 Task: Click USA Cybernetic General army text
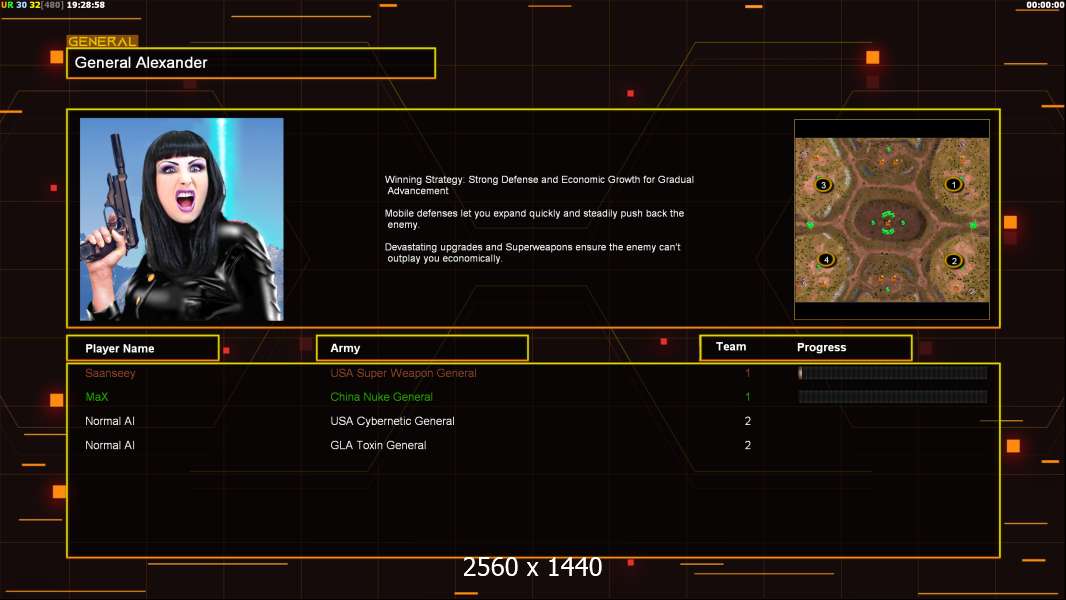tap(392, 421)
